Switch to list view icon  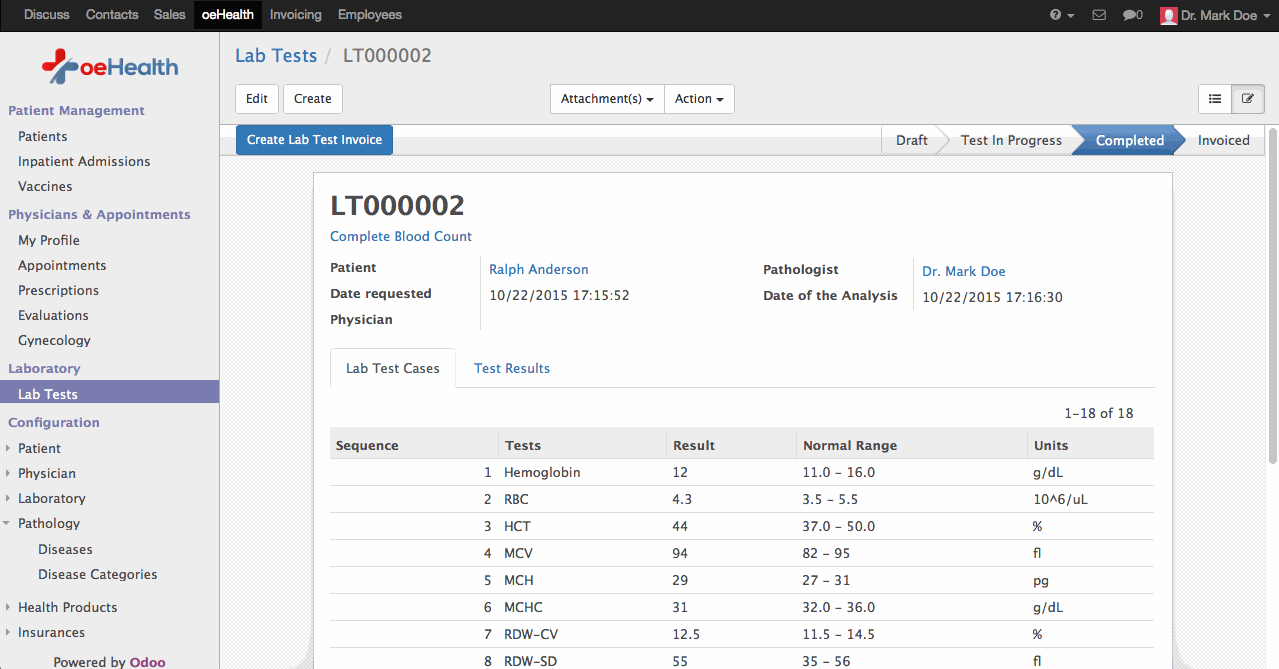[x=1215, y=99]
